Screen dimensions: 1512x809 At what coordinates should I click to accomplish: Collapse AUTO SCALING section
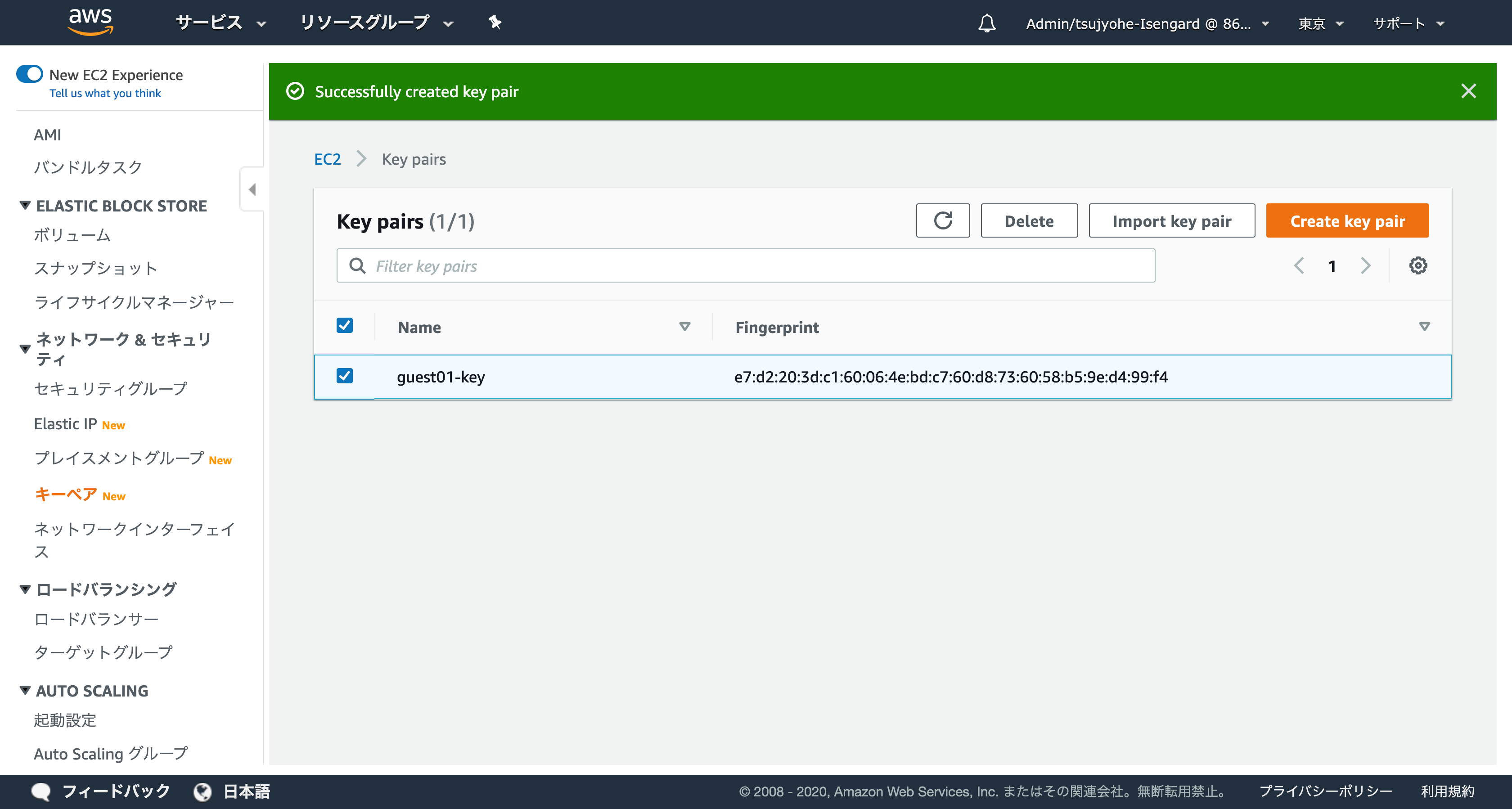25,690
